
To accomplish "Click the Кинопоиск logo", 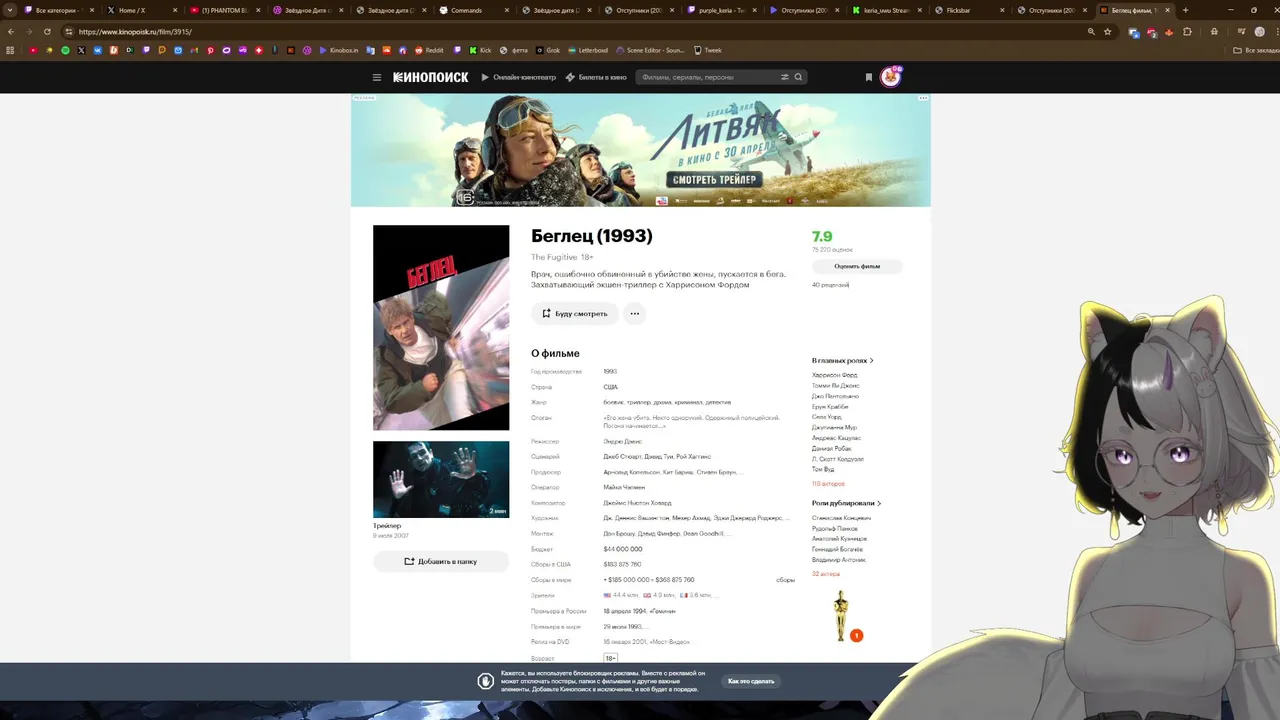I will coord(430,77).
